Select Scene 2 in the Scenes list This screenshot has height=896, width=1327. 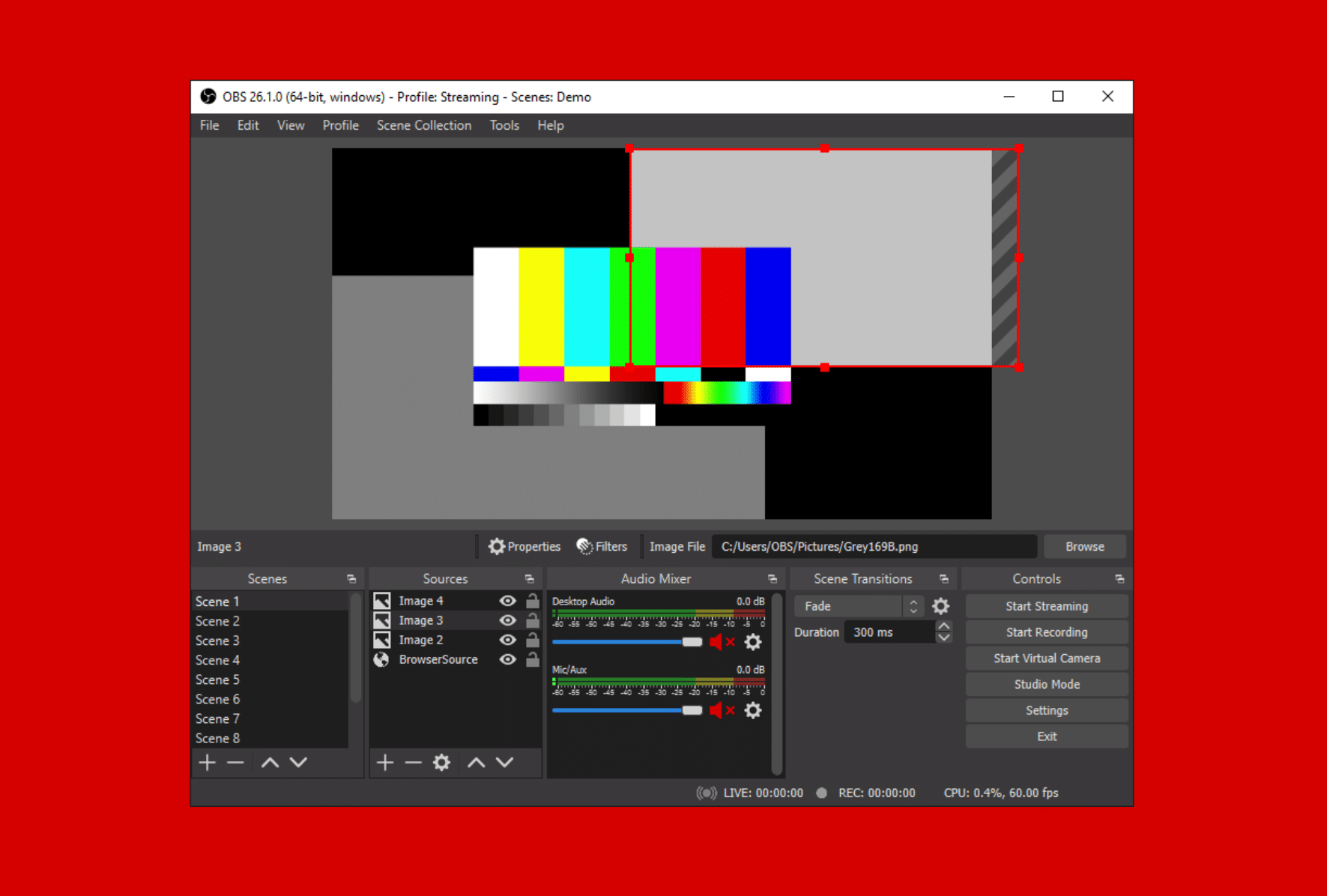pyautogui.click(x=270, y=621)
